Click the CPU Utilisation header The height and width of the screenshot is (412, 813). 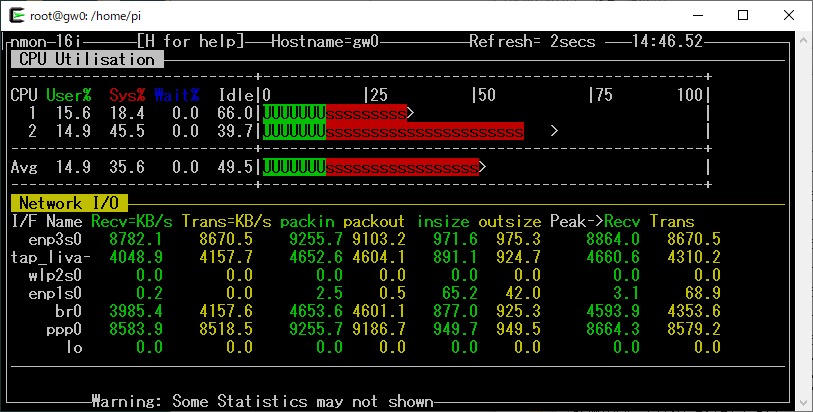click(87, 59)
